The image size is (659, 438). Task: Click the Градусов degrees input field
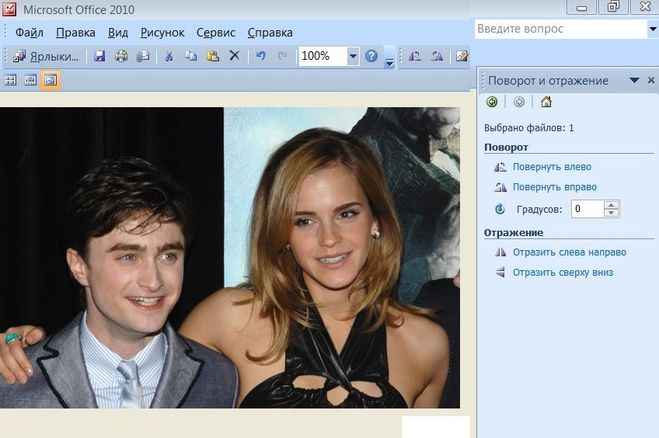tap(587, 209)
